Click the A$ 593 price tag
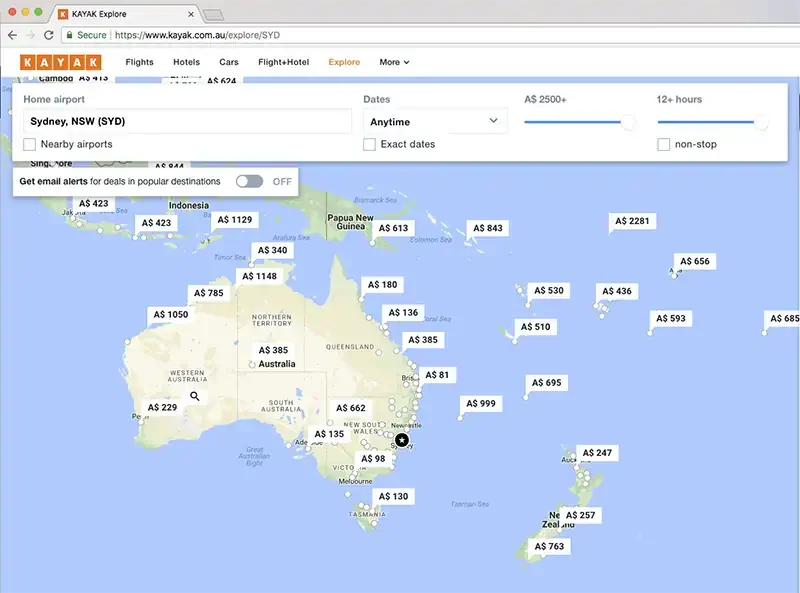The width and height of the screenshot is (800, 593). (x=670, y=318)
